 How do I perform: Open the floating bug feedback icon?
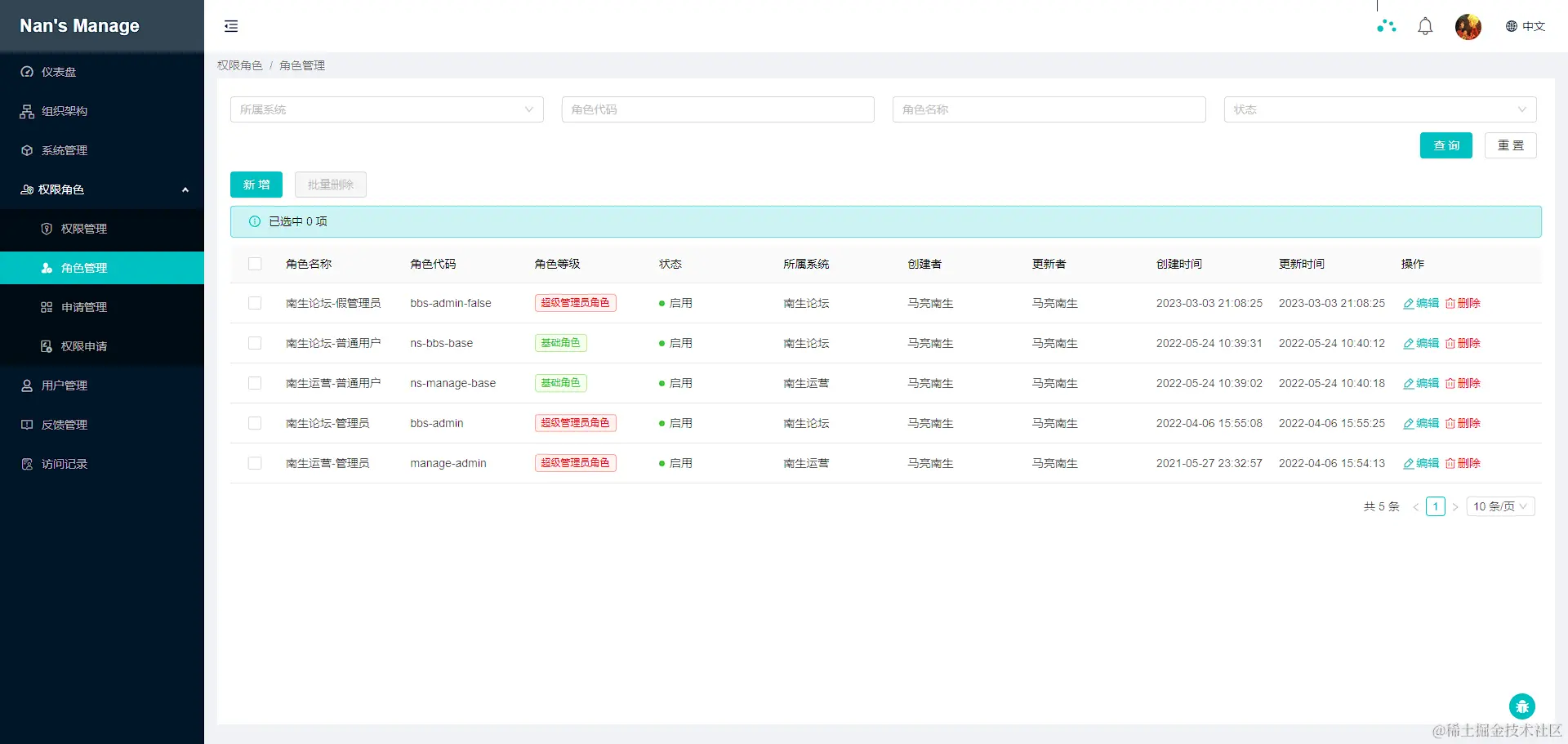[1521, 706]
